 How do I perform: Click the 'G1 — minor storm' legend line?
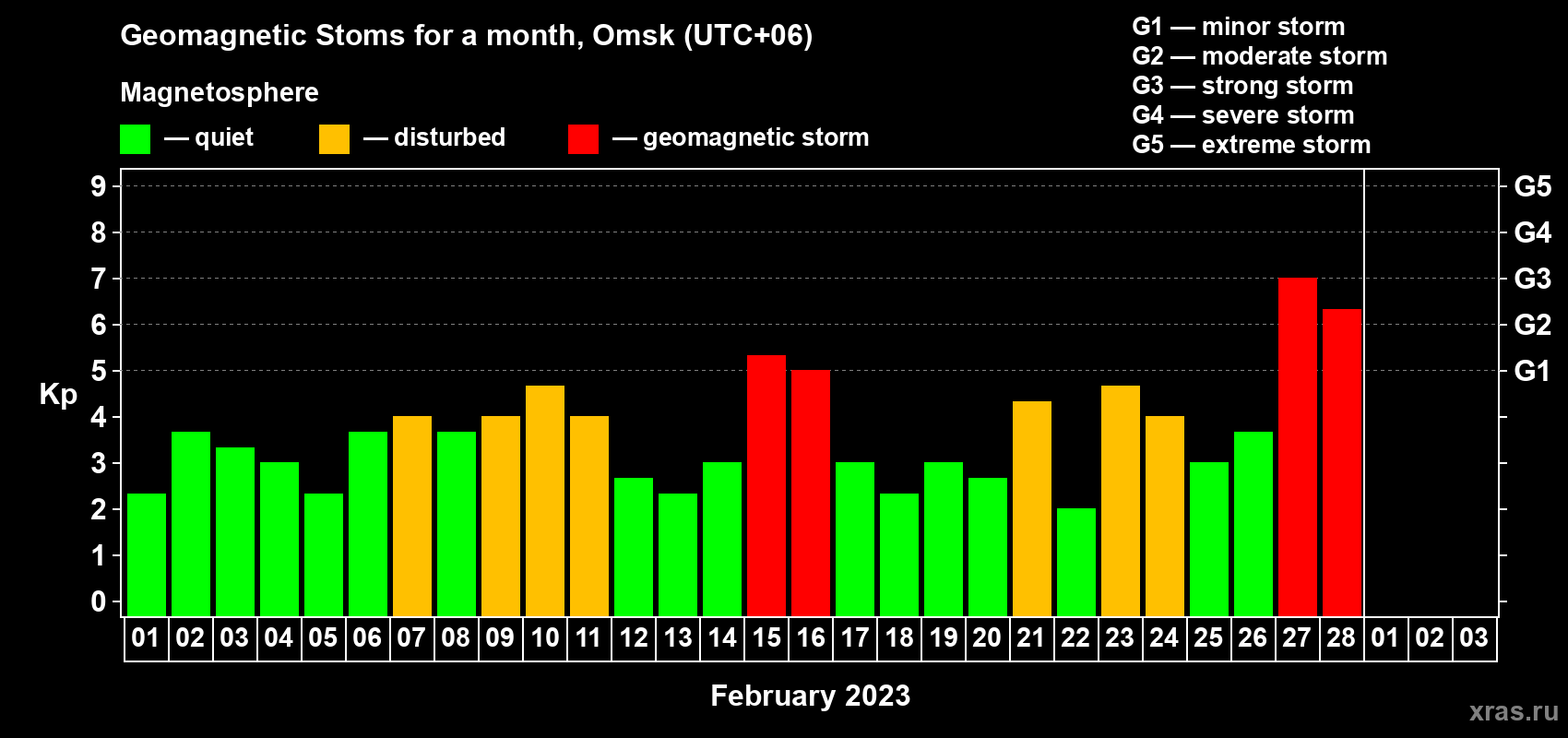(1239, 27)
